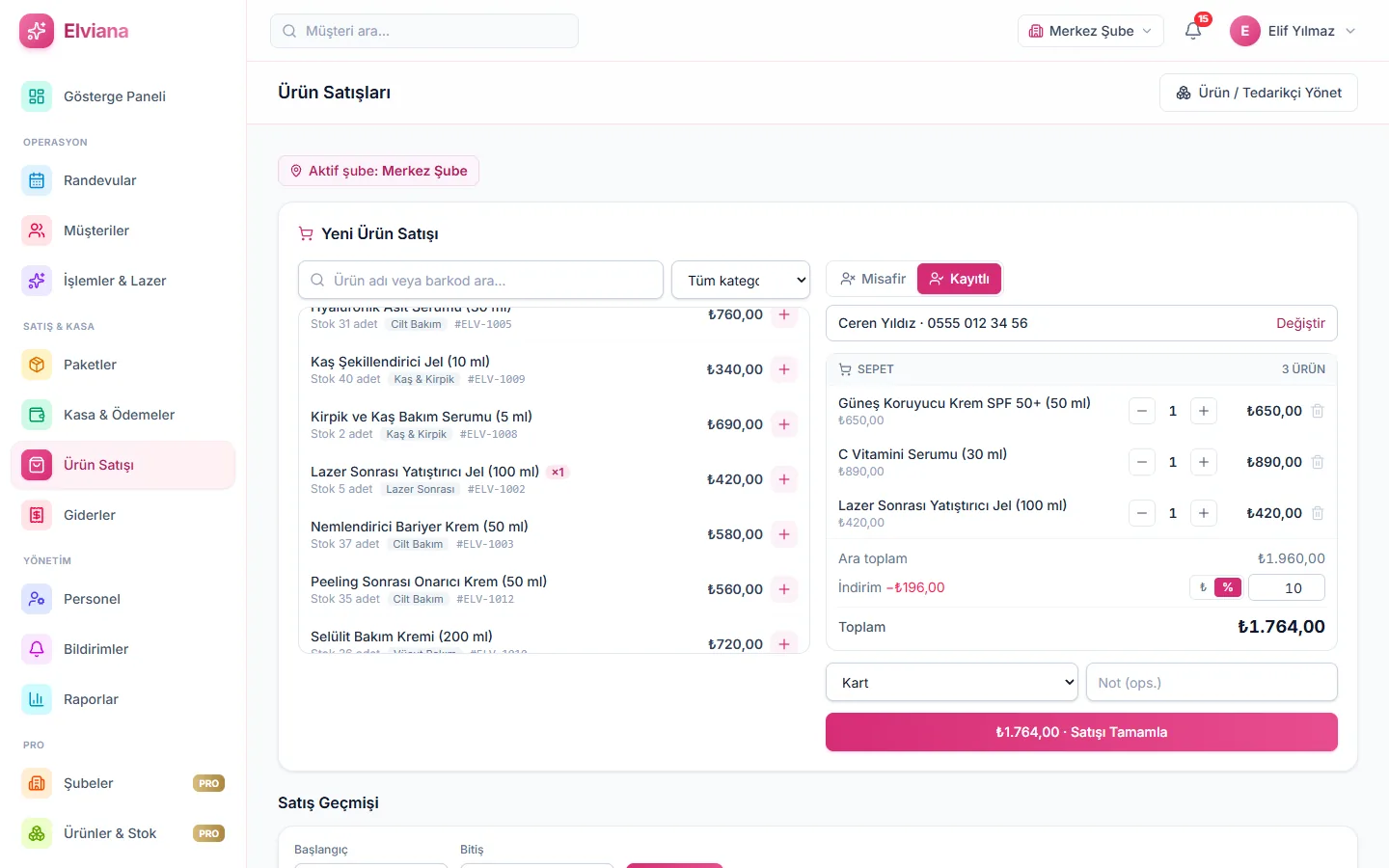Open Giderler page

coord(123,515)
